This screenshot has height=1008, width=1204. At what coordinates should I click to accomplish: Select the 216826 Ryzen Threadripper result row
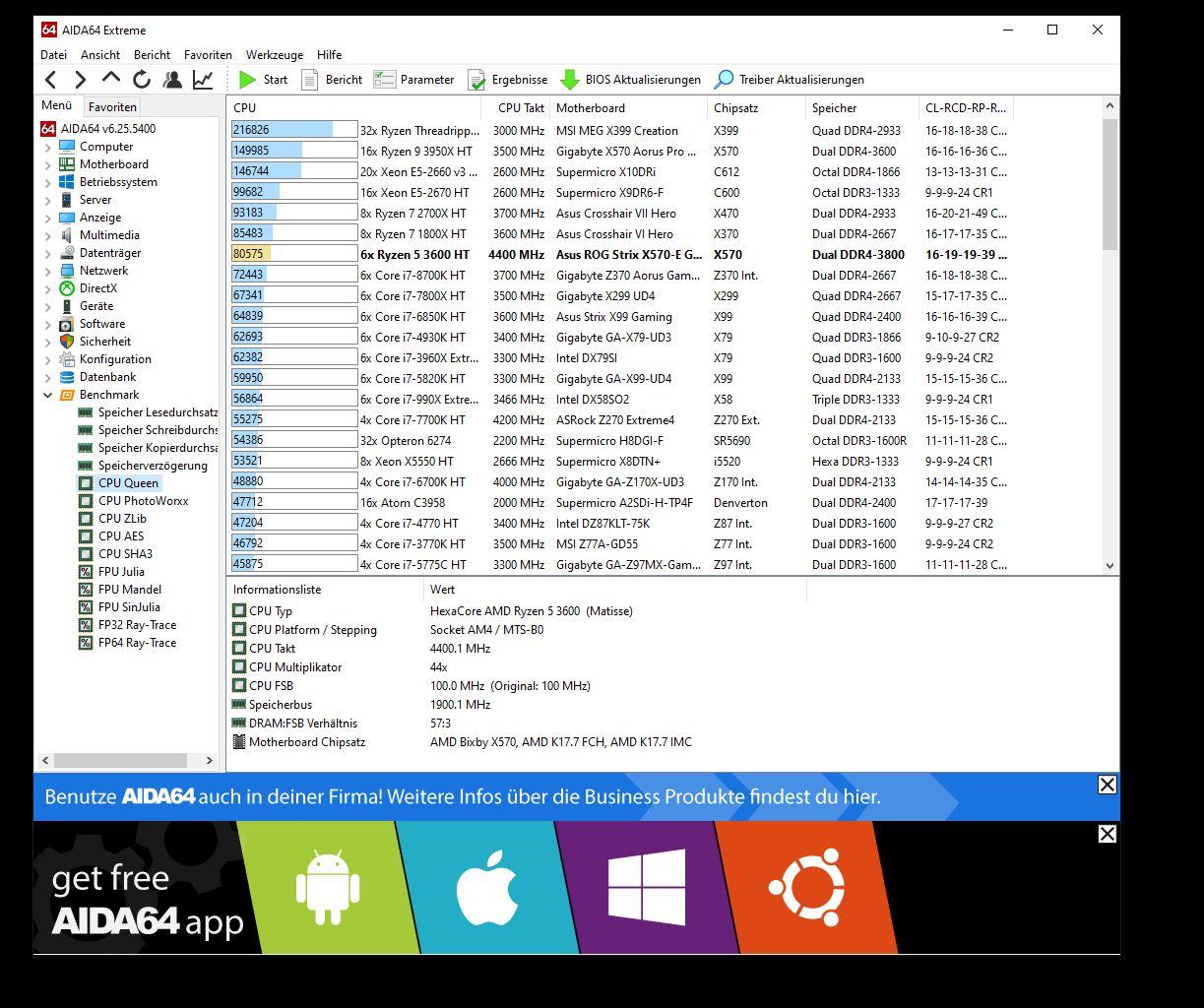coord(620,130)
